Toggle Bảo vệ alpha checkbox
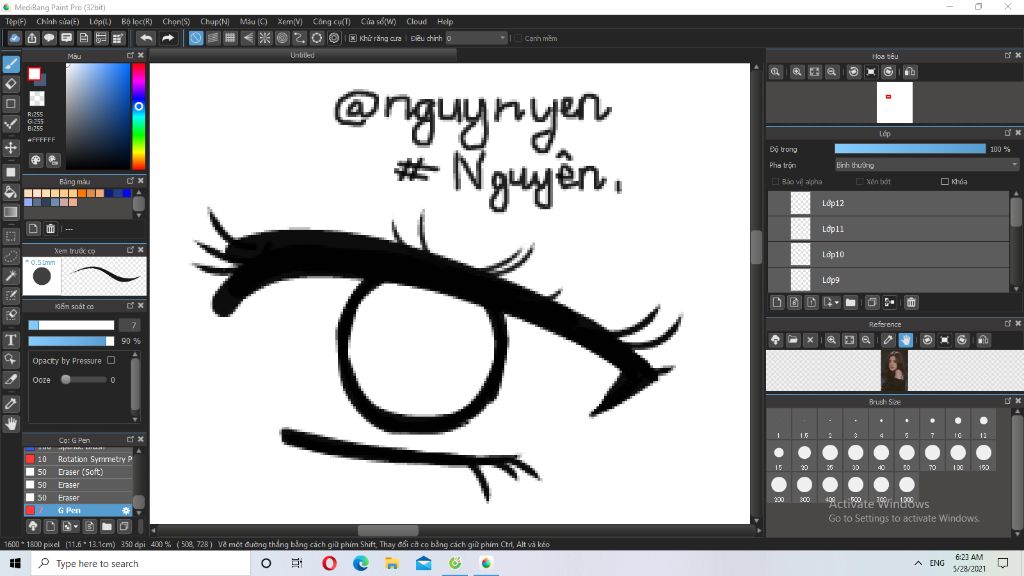This screenshot has height=576, width=1024. 775,182
